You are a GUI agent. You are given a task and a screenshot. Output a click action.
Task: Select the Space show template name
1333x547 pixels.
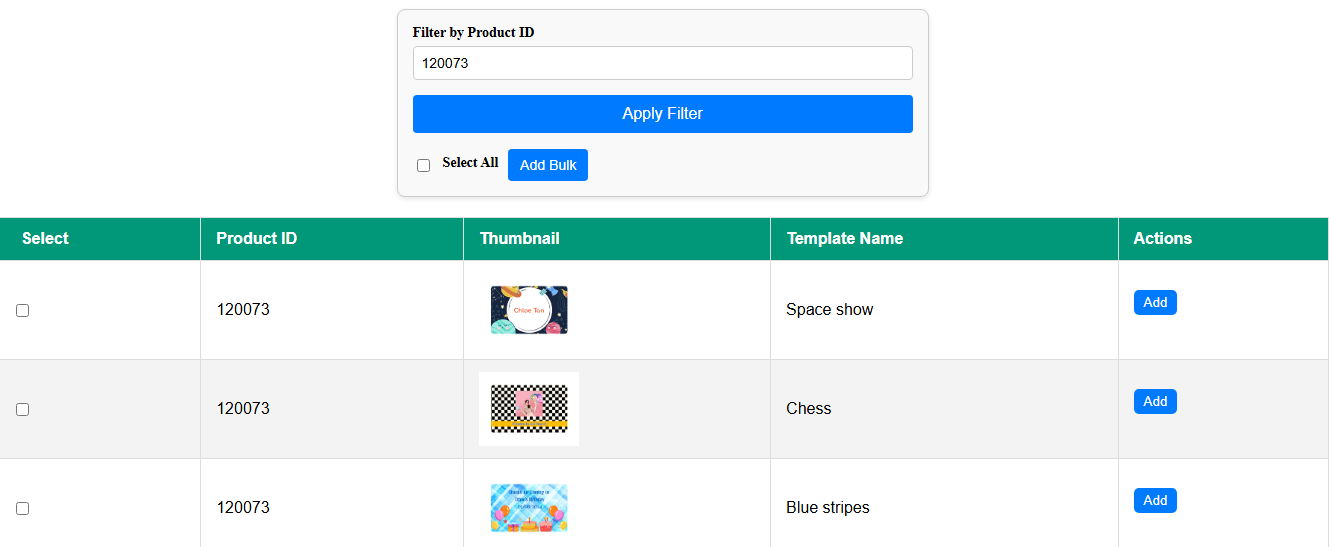pos(829,310)
